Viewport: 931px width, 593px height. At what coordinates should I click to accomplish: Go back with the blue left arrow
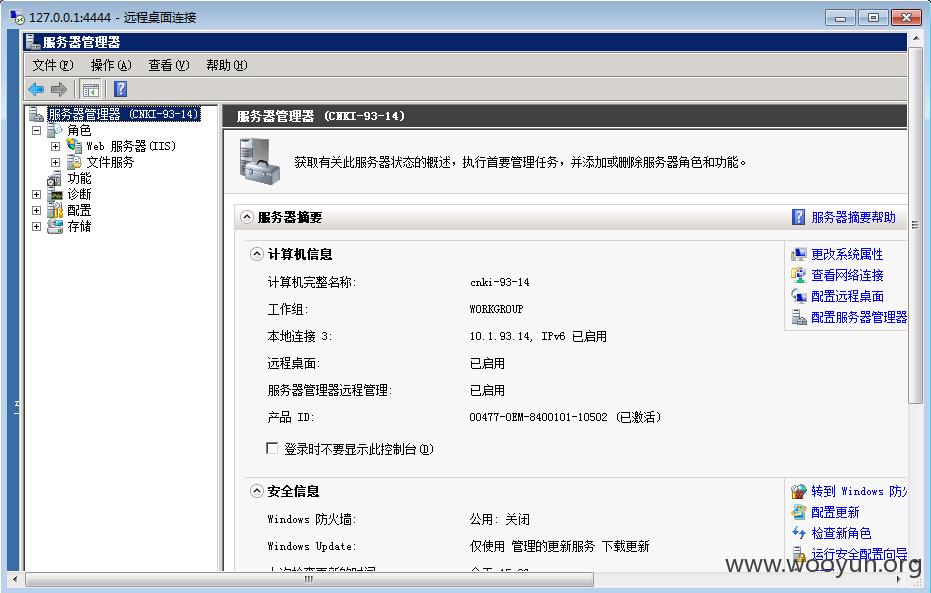pos(36,90)
